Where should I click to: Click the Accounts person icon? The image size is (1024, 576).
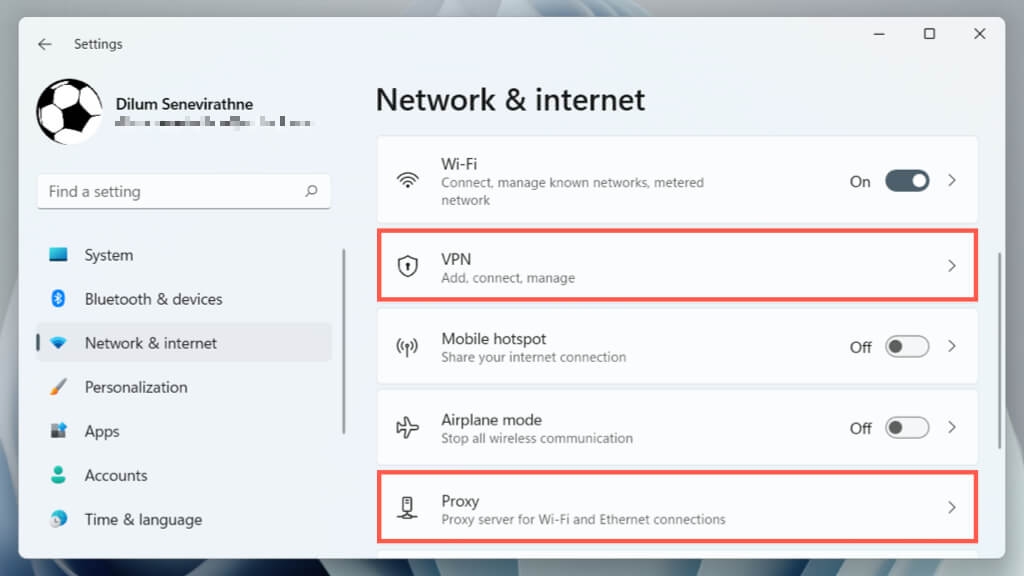pyautogui.click(x=58, y=475)
